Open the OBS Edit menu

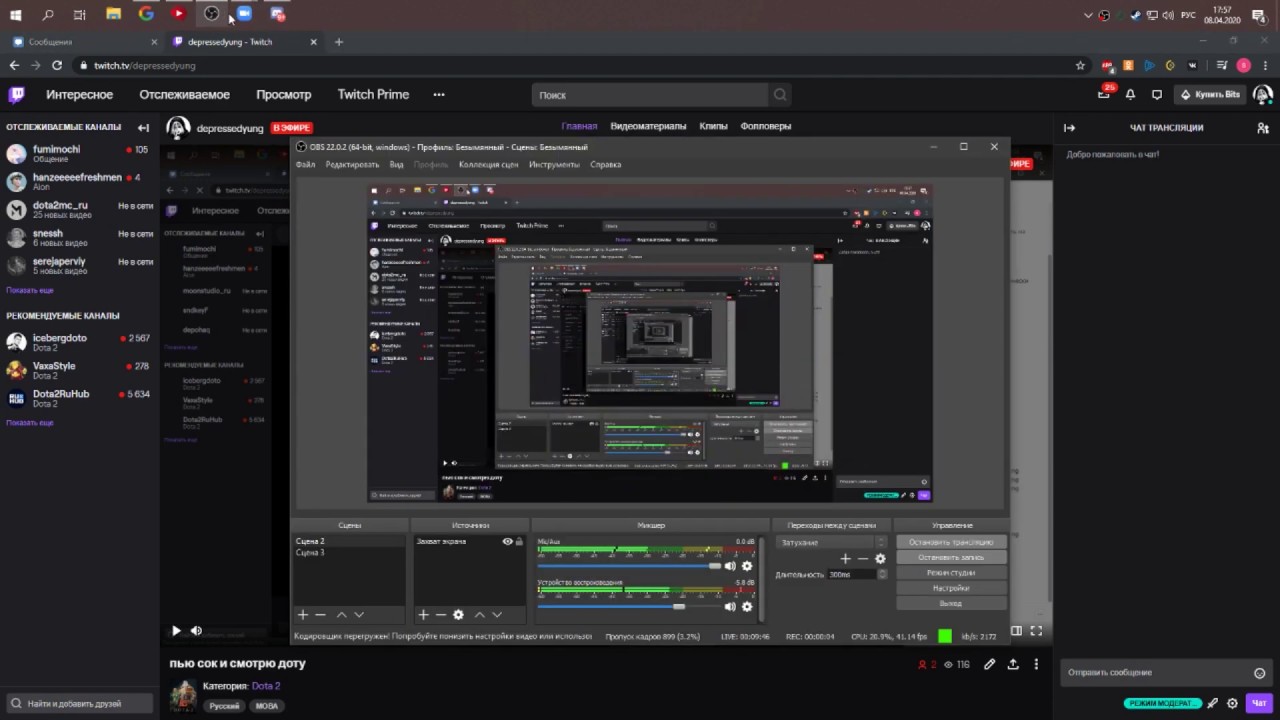[352, 164]
